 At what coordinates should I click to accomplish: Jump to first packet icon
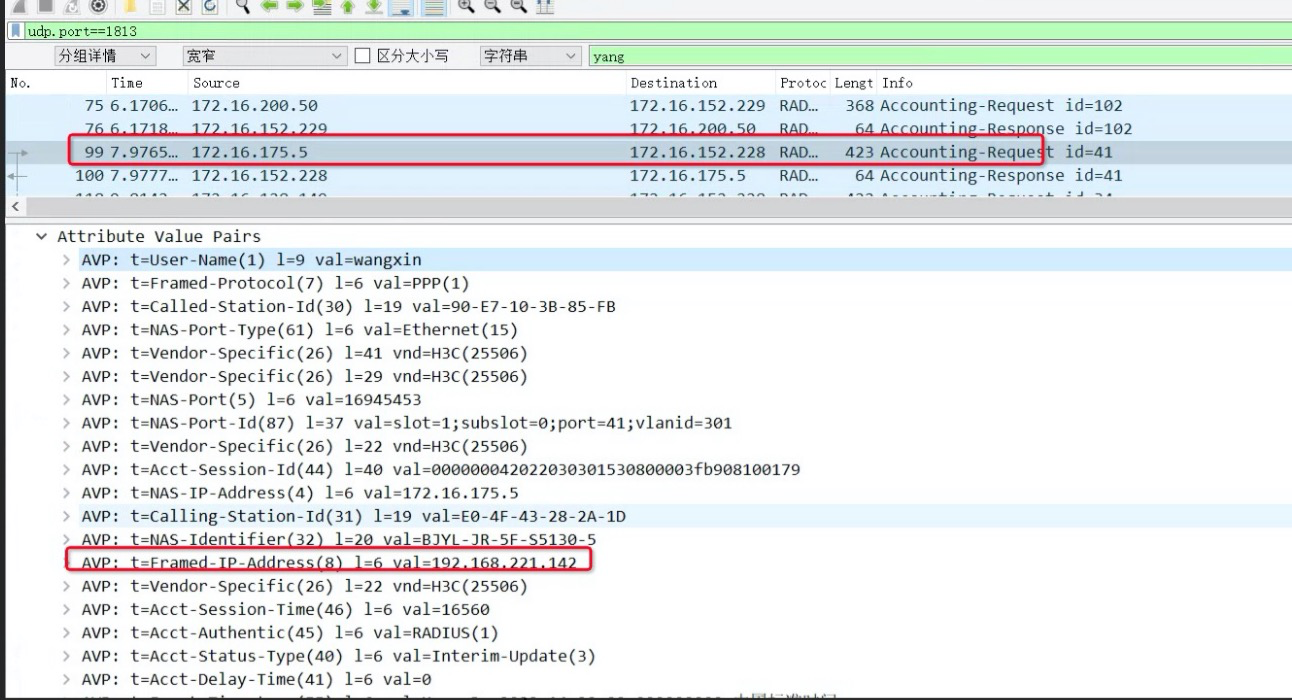[x=347, y=6]
